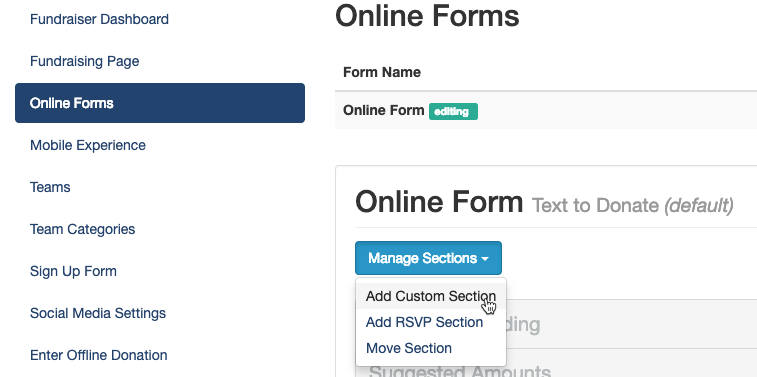Viewport: 757px width, 377px height.
Task: Click the Online Forms page heading
Action: point(427,15)
